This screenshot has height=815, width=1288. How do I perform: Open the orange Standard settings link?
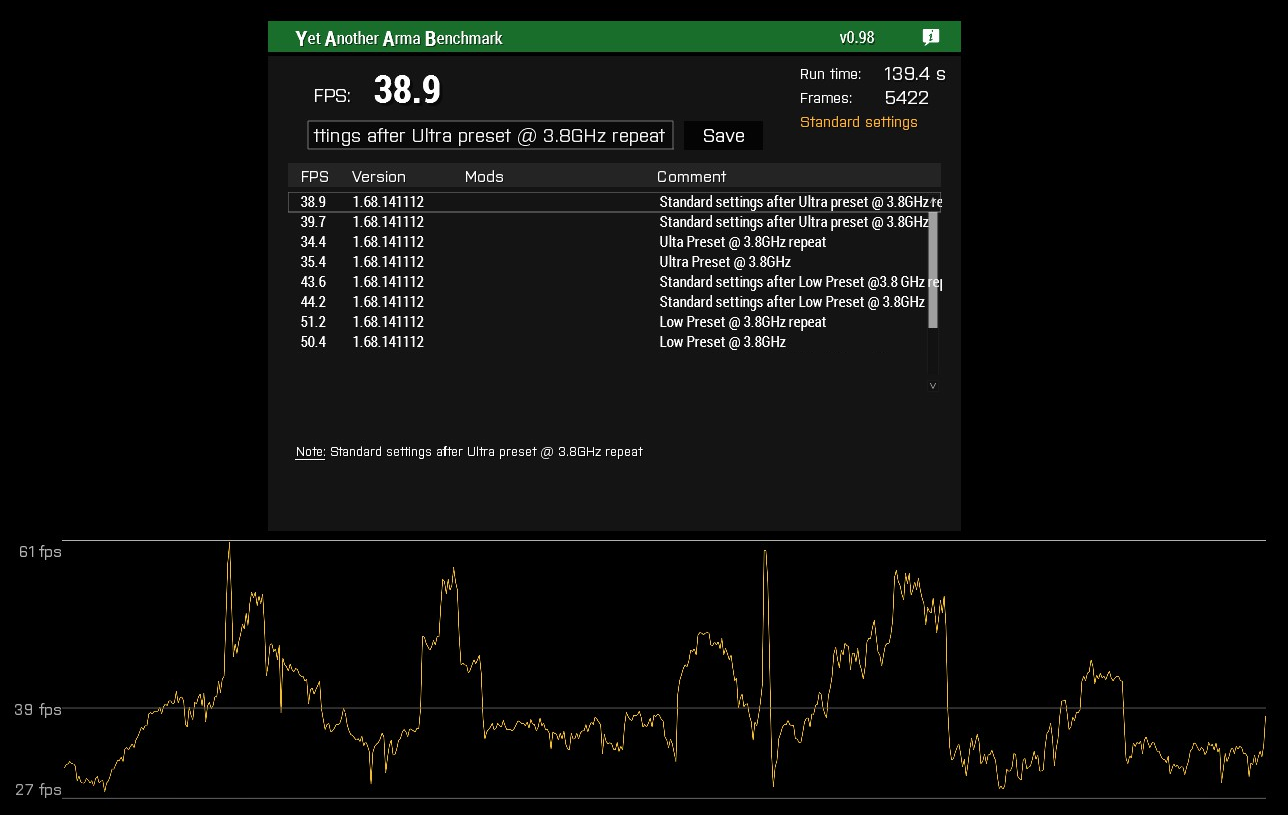point(858,122)
